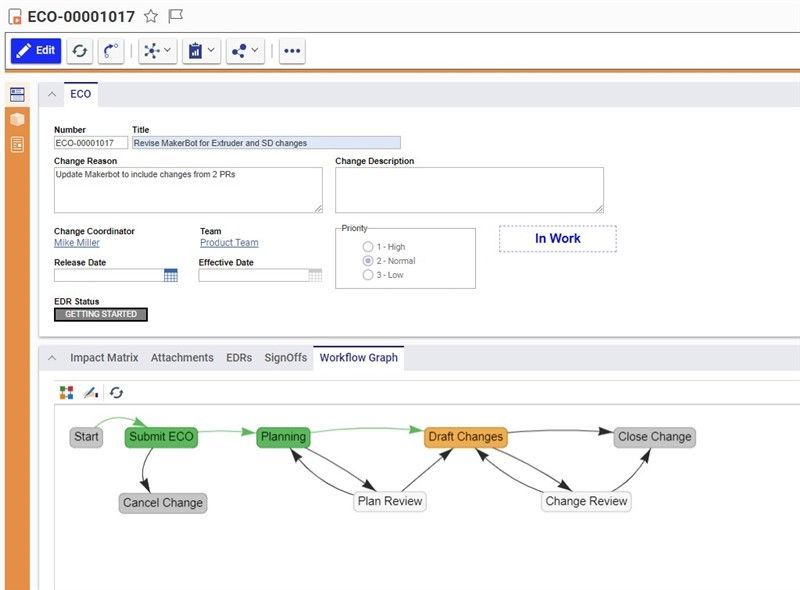Switch to the Impact Matrix tab
The width and height of the screenshot is (800, 590).
(104, 357)
